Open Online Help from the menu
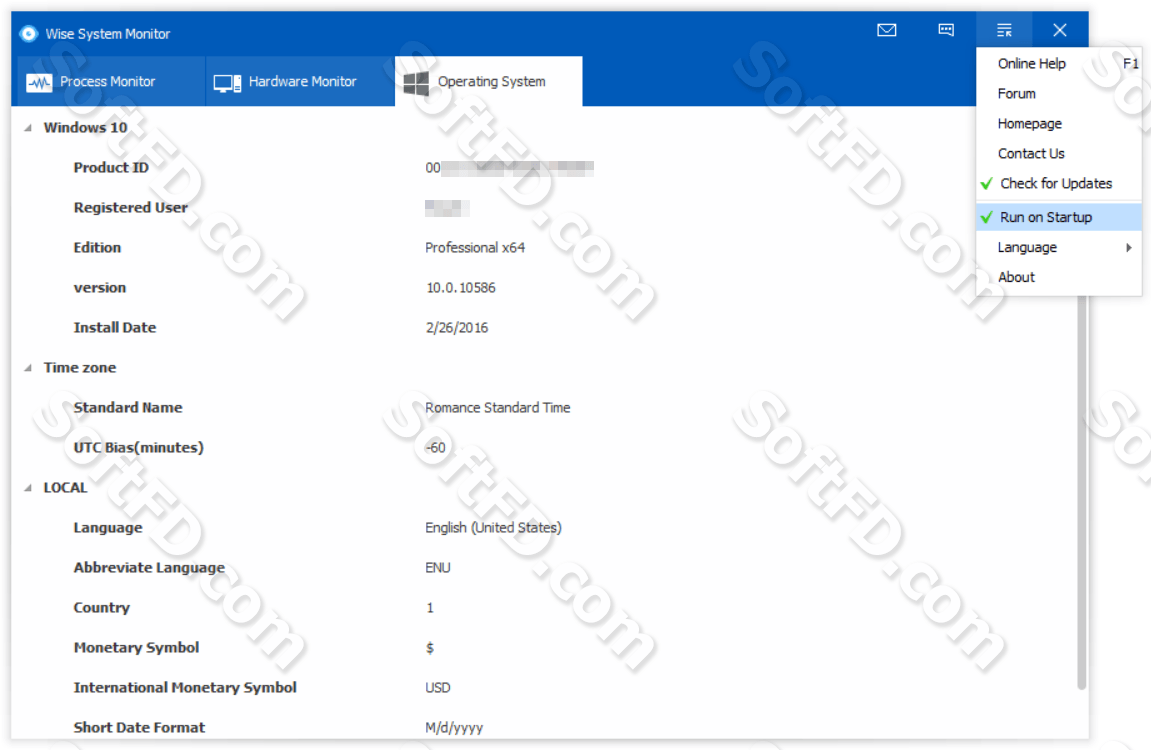Screen dimensions: 1151x750 (x=1059, y=64)
